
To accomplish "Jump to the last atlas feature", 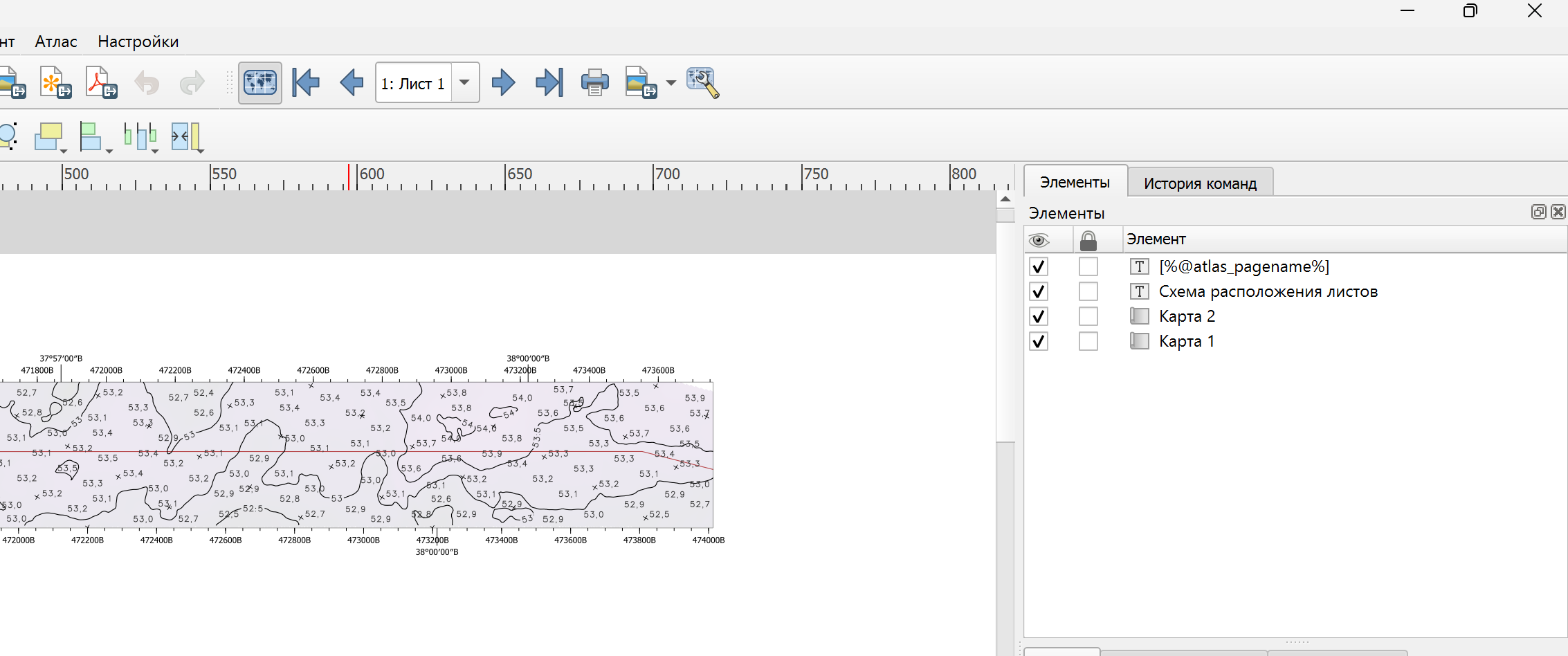I will (x=549, y=83).
